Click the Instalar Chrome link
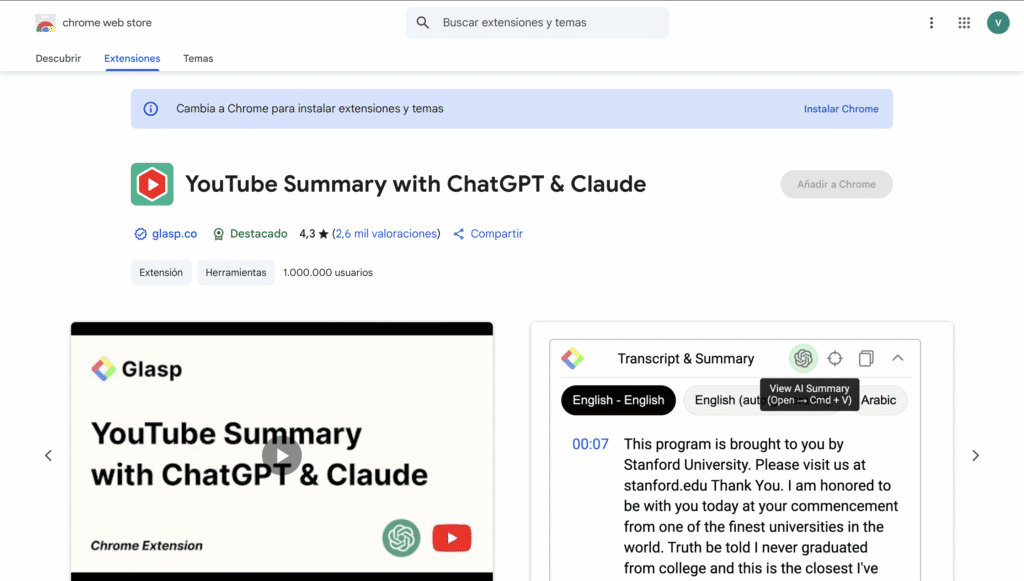Image resolution: width=1024 pixels, height=581 pixels. pyautogui.click(x=841, y=109)
